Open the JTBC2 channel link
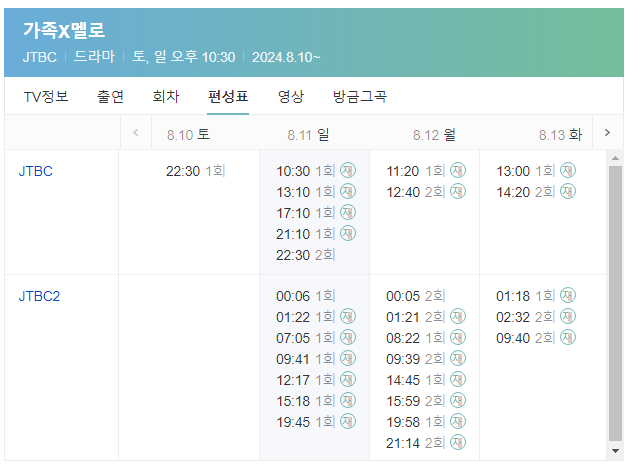 pos(39,296)
